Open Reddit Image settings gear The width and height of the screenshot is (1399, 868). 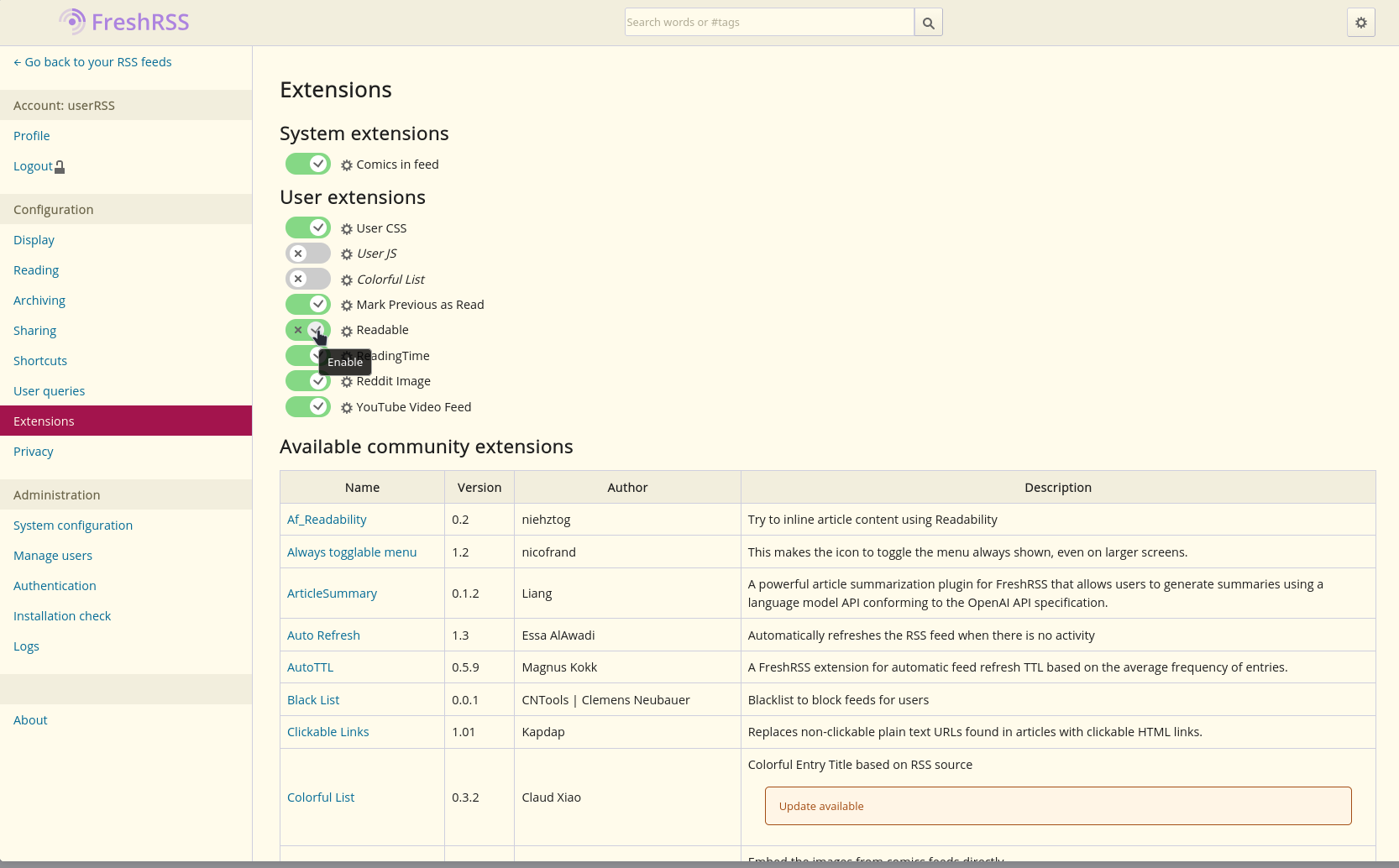pyautogui.click(x=347, y=382)
